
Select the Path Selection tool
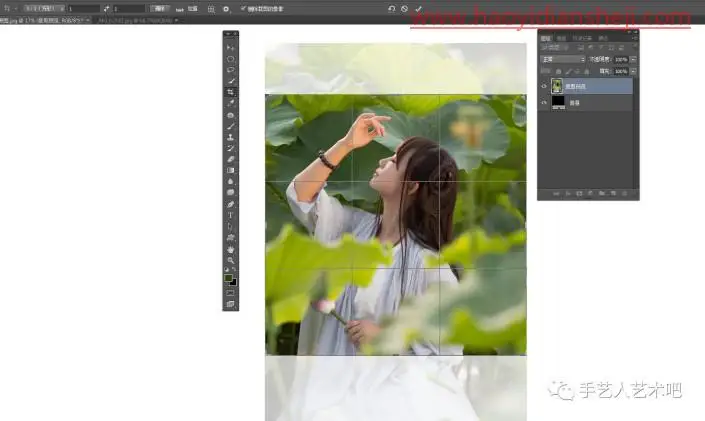point(231,226)
